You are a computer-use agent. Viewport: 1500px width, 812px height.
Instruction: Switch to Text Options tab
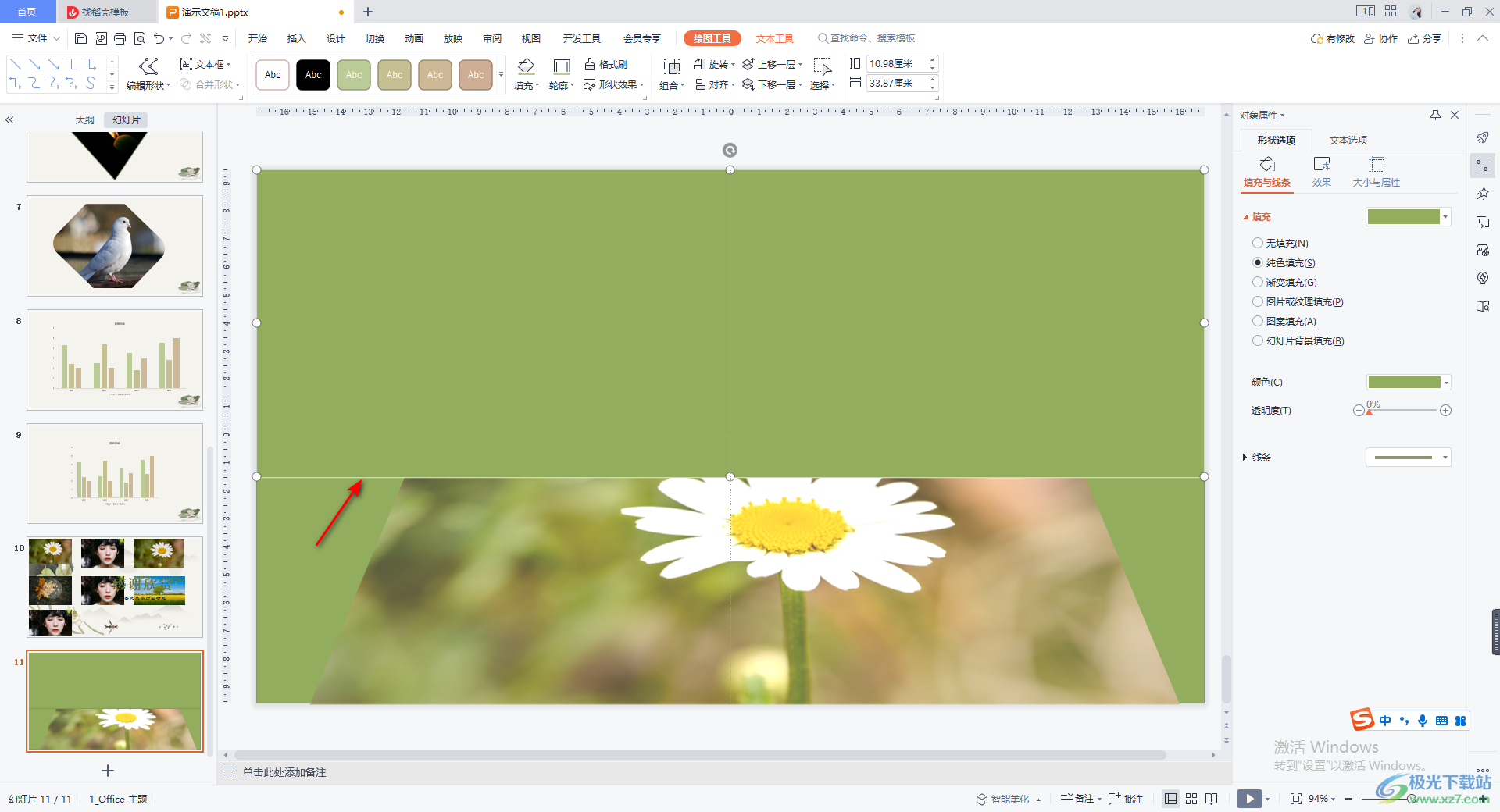[x=1348, y=140]
